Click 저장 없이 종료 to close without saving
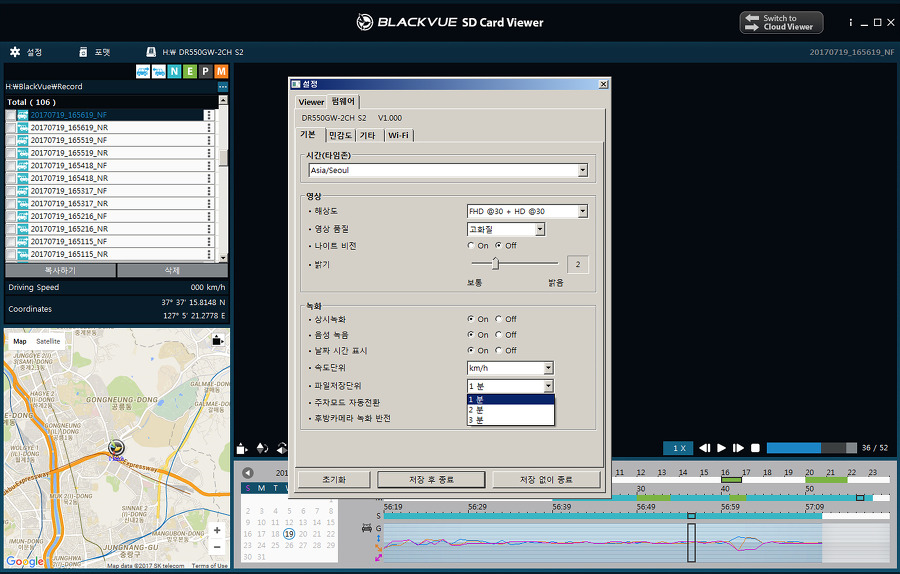Viewport: 900px width, 574px height. pos(546,480)
